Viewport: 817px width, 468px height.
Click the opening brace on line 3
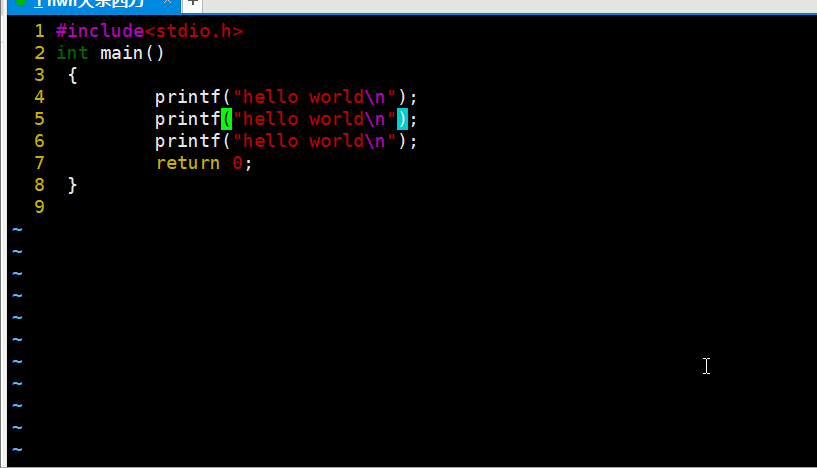(72, 75)
